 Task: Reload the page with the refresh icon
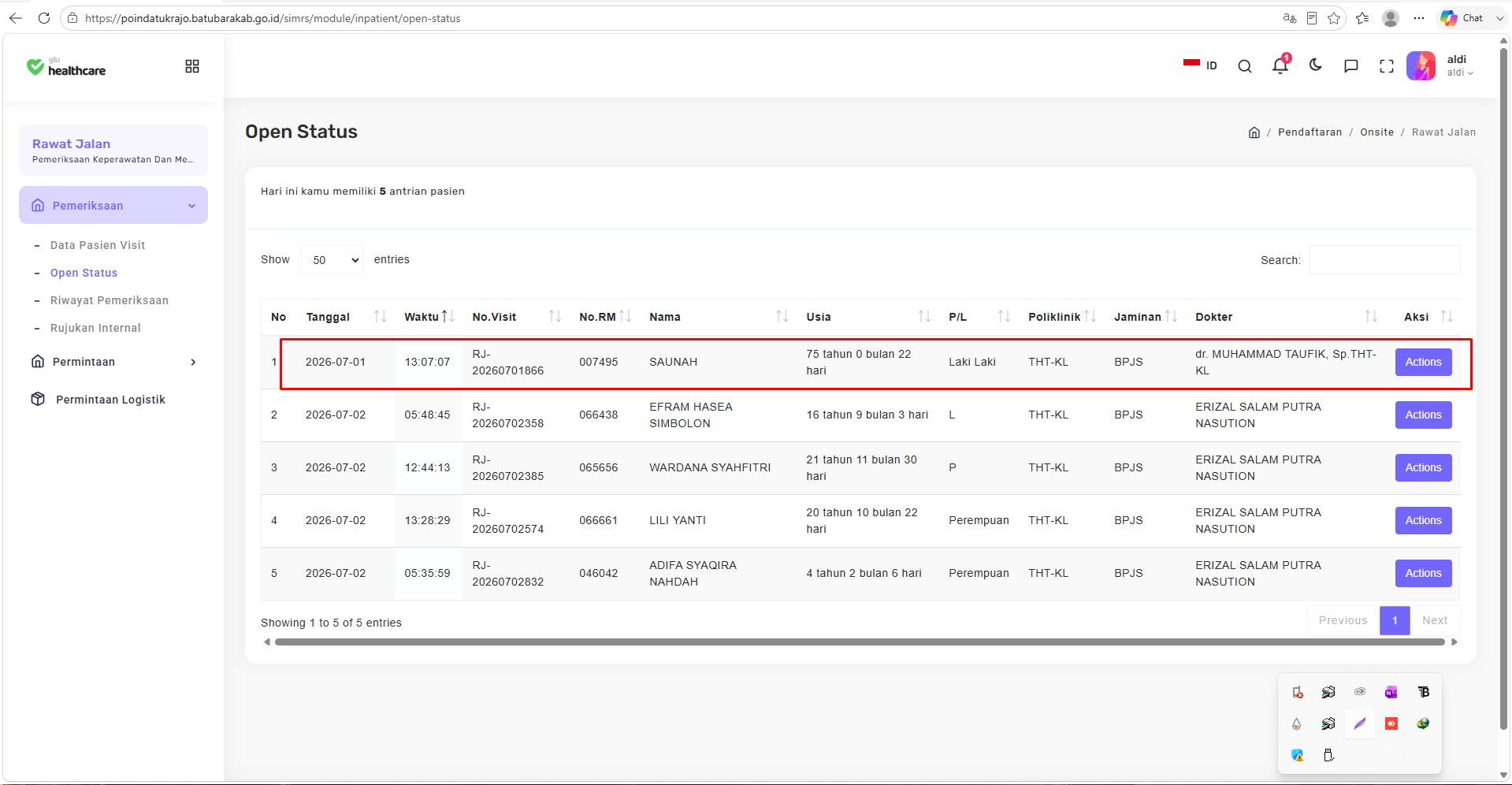pos(44,18)
